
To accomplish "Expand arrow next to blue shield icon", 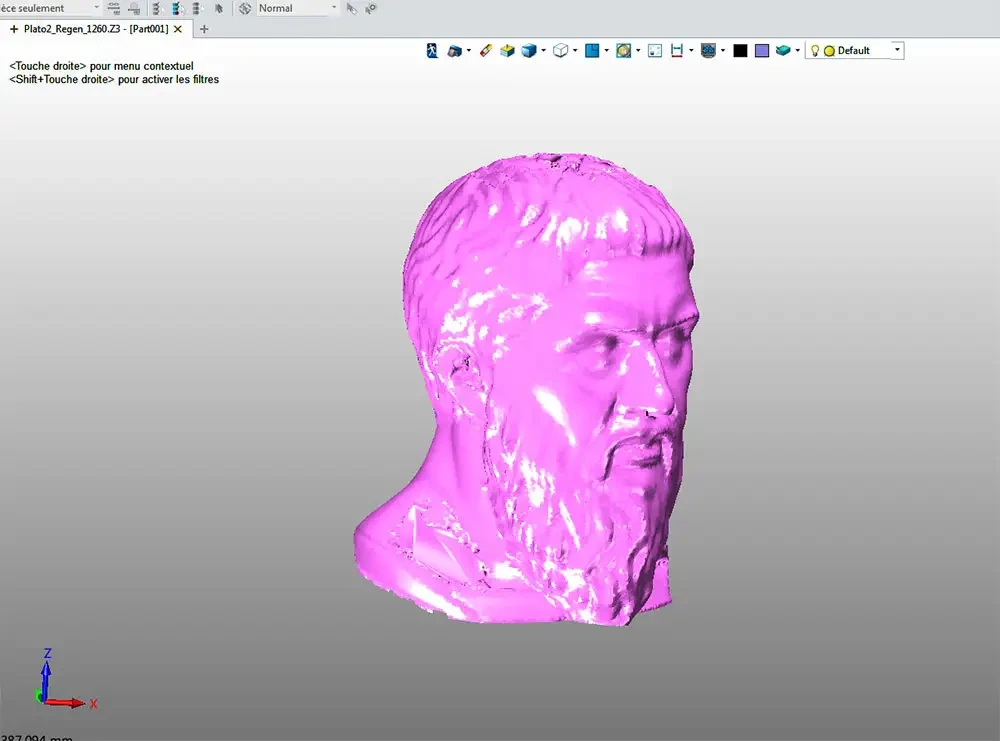I will point(723,50).
